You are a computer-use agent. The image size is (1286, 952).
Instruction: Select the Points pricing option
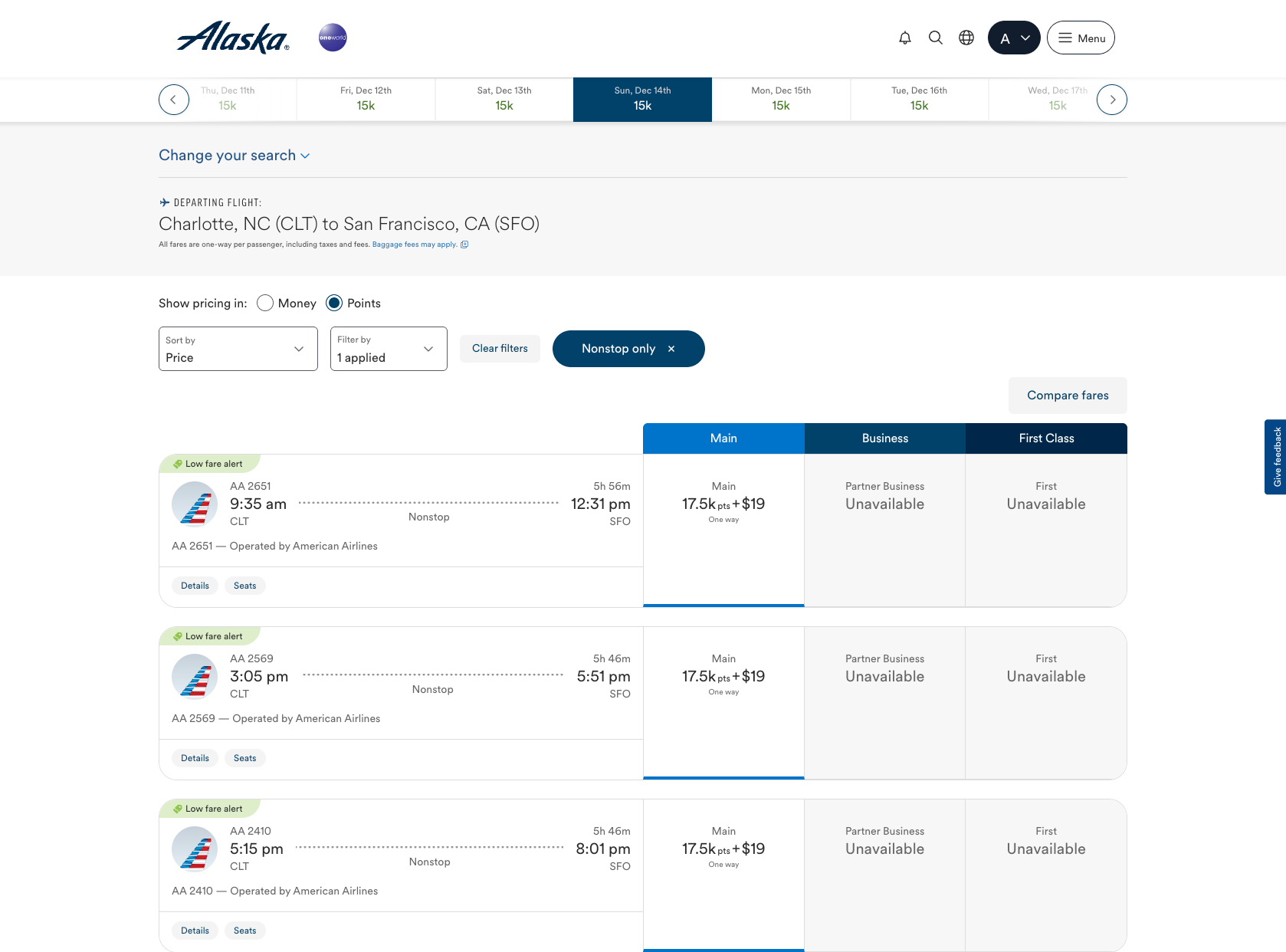tap(333, 303)
